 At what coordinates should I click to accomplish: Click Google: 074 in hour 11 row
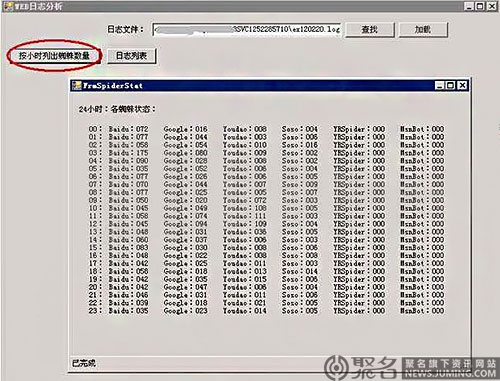click(185, 216)
